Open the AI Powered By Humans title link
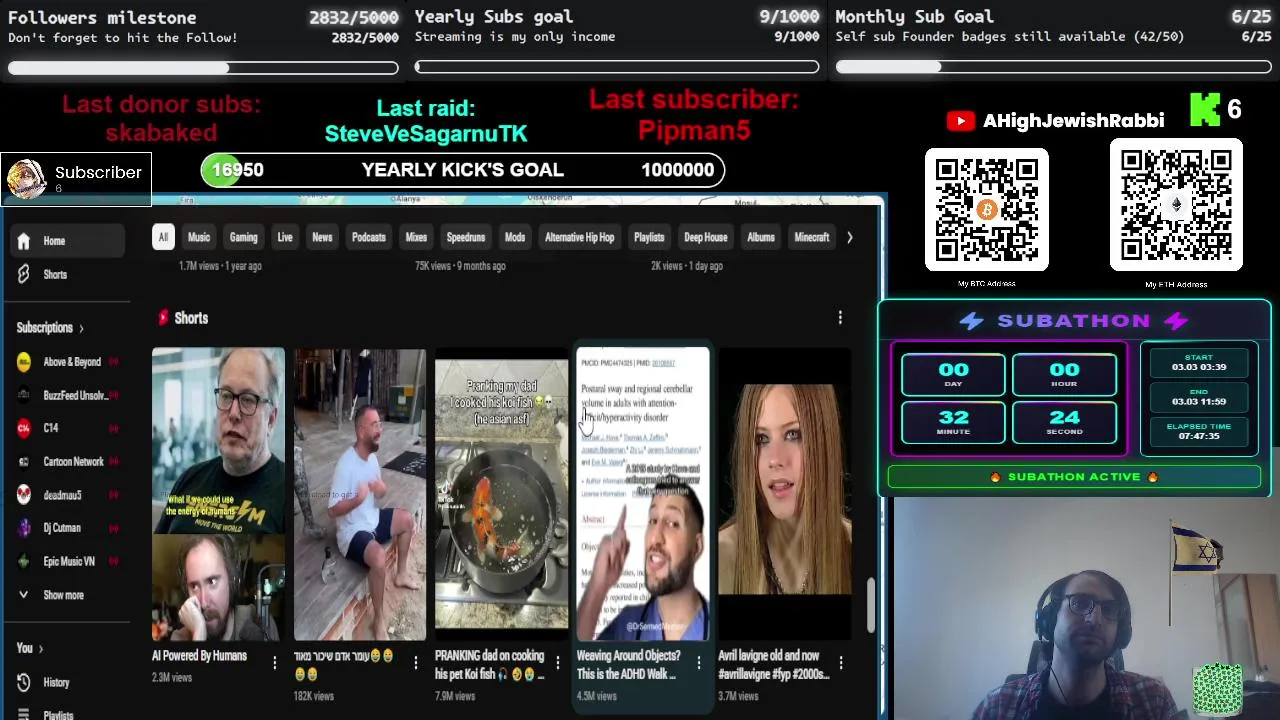The width and height of the screenshot is (1280, 720). (199, 656)
